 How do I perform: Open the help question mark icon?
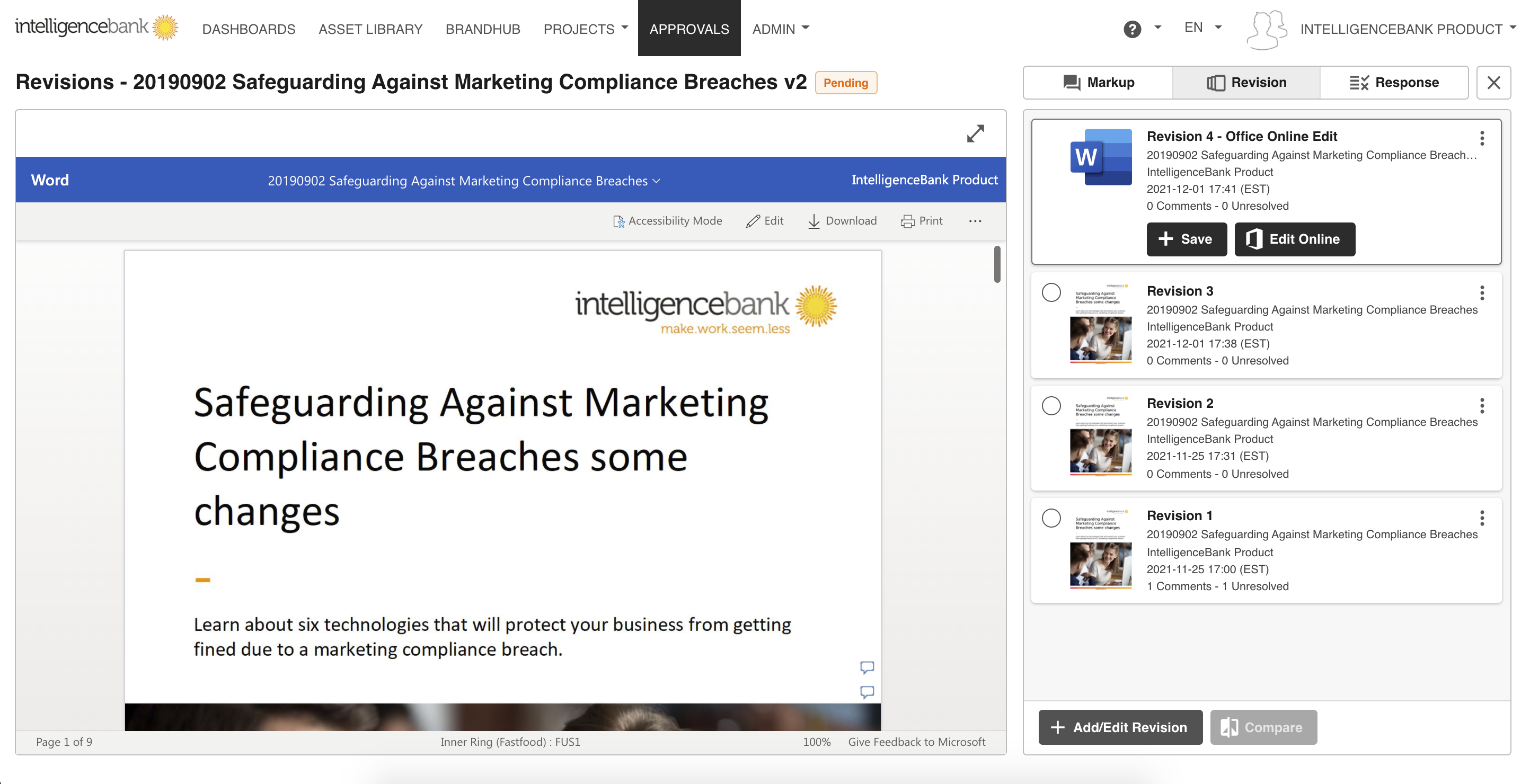click(x=1131, y=29)
